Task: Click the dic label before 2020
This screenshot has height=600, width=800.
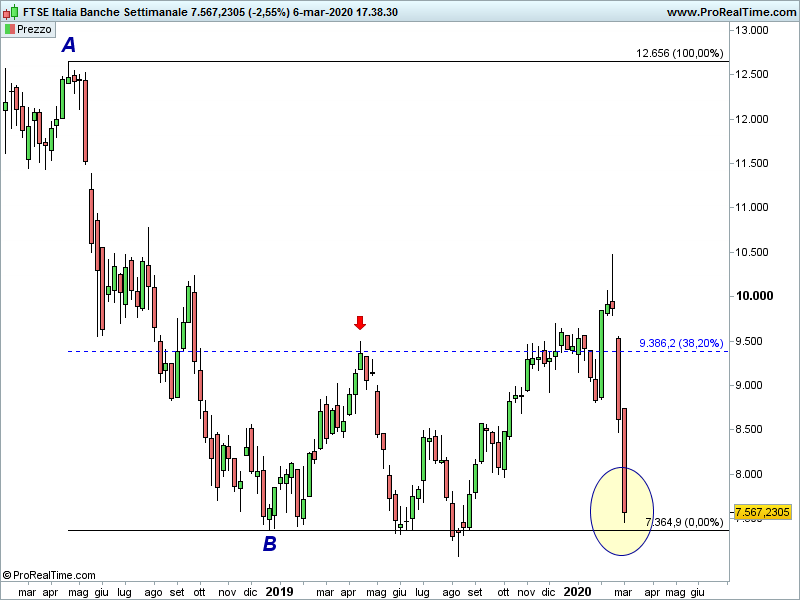Action: (x=548, y=592)
